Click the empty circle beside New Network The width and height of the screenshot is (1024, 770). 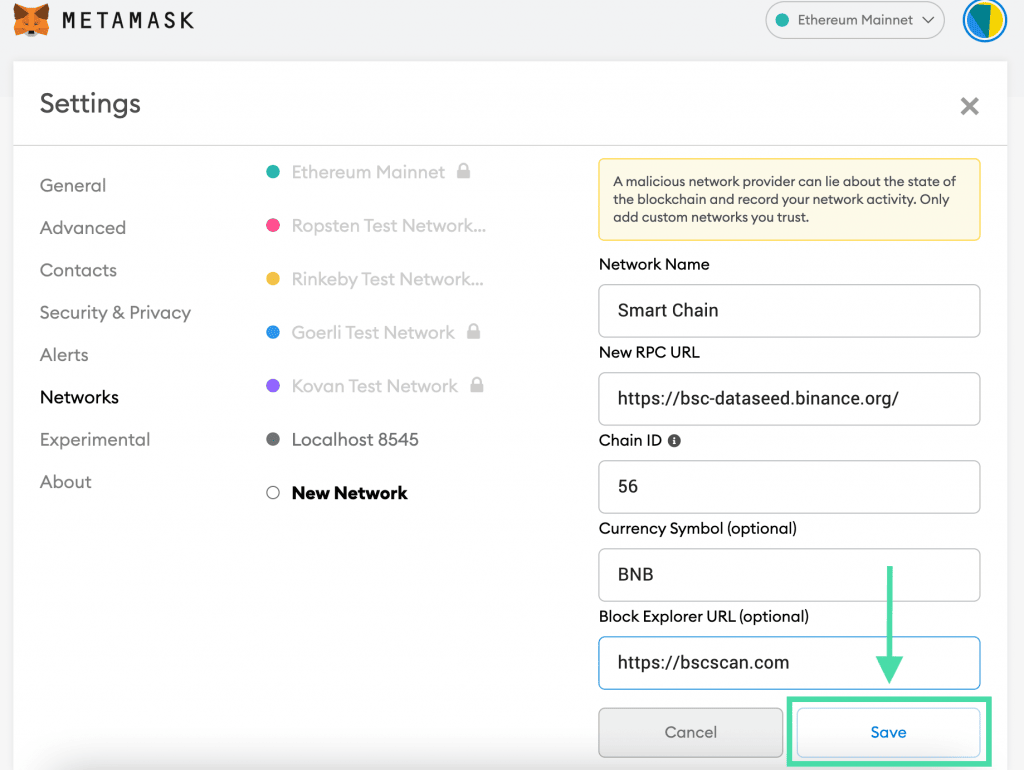(x=273, y=493)
